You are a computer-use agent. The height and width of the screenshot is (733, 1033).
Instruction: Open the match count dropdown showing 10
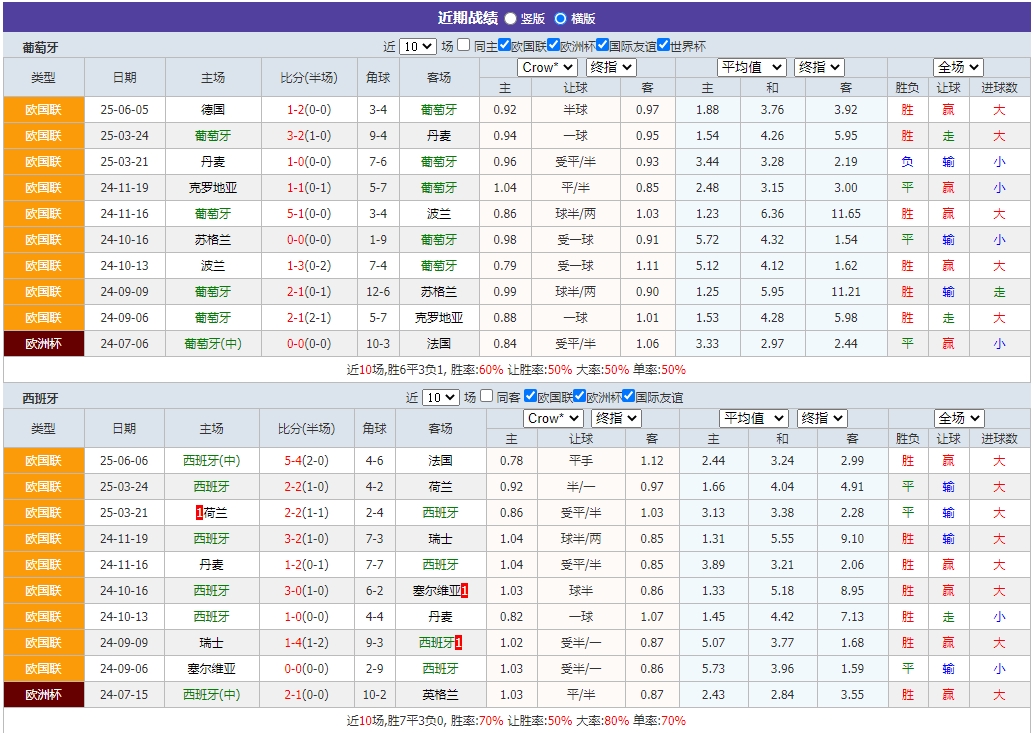[417, 44]
